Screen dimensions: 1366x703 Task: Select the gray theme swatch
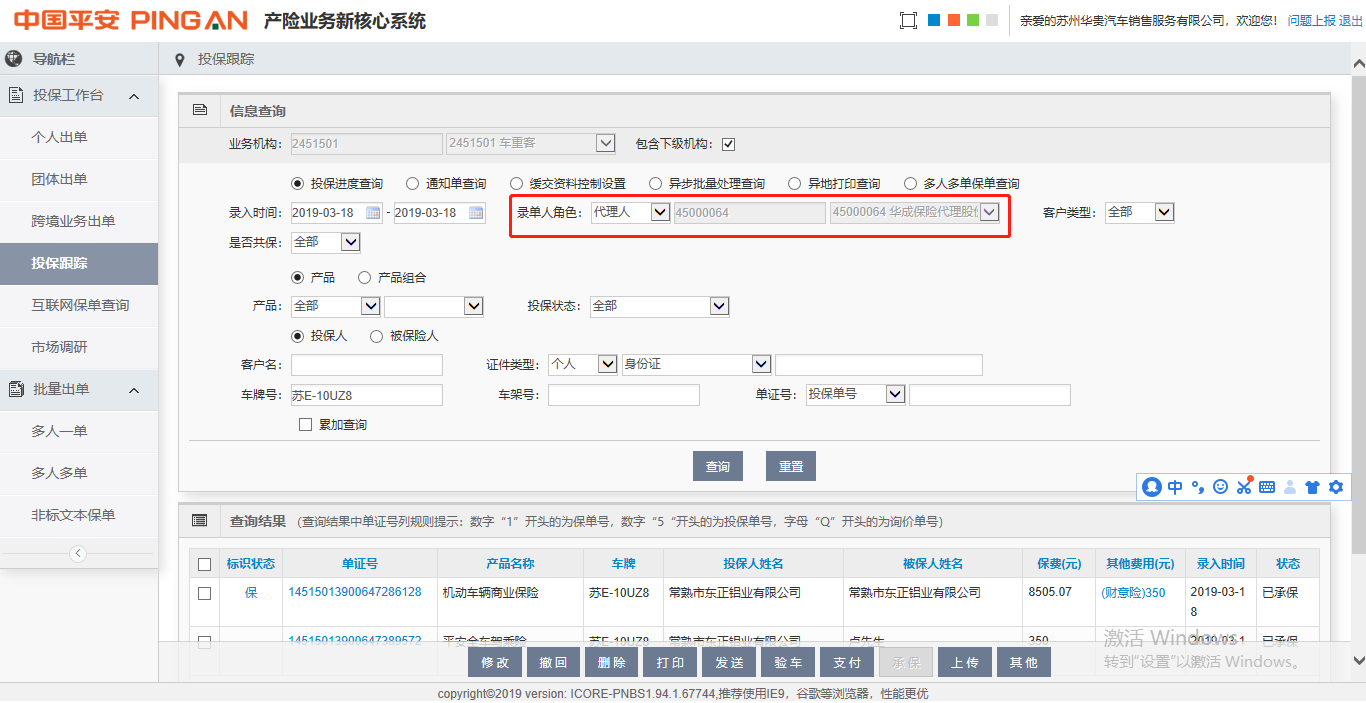(x=992, y=20)
